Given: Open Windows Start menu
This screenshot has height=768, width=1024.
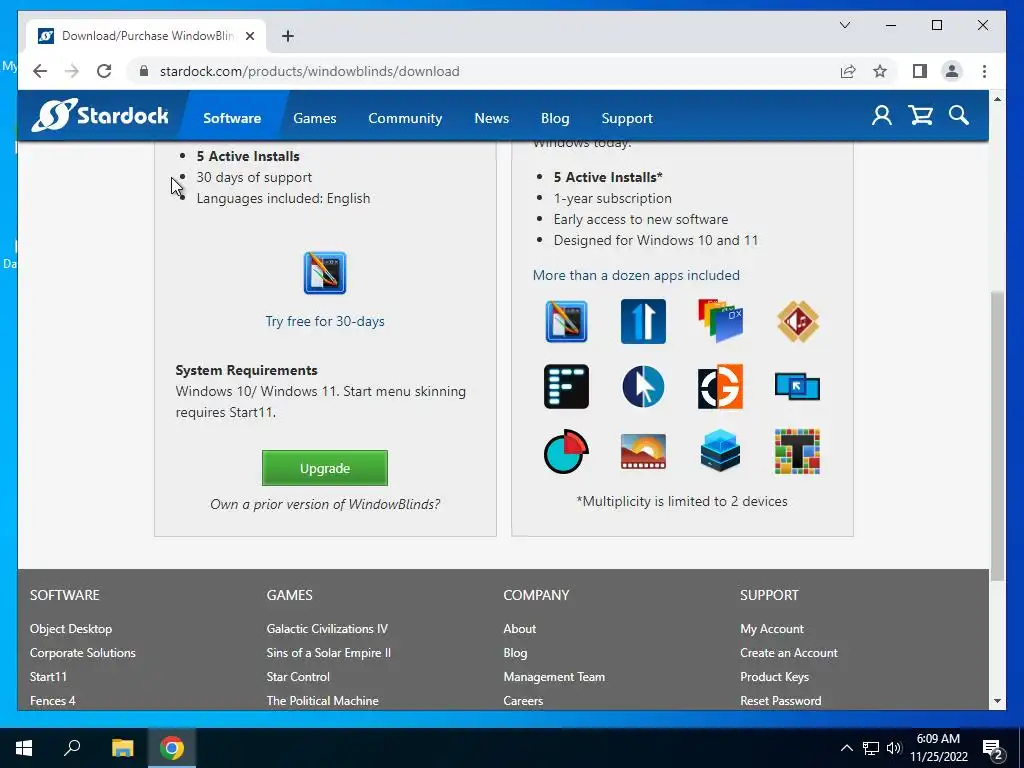Looking at the screenshot, I should pyautogui.click(x=24, y=748).
